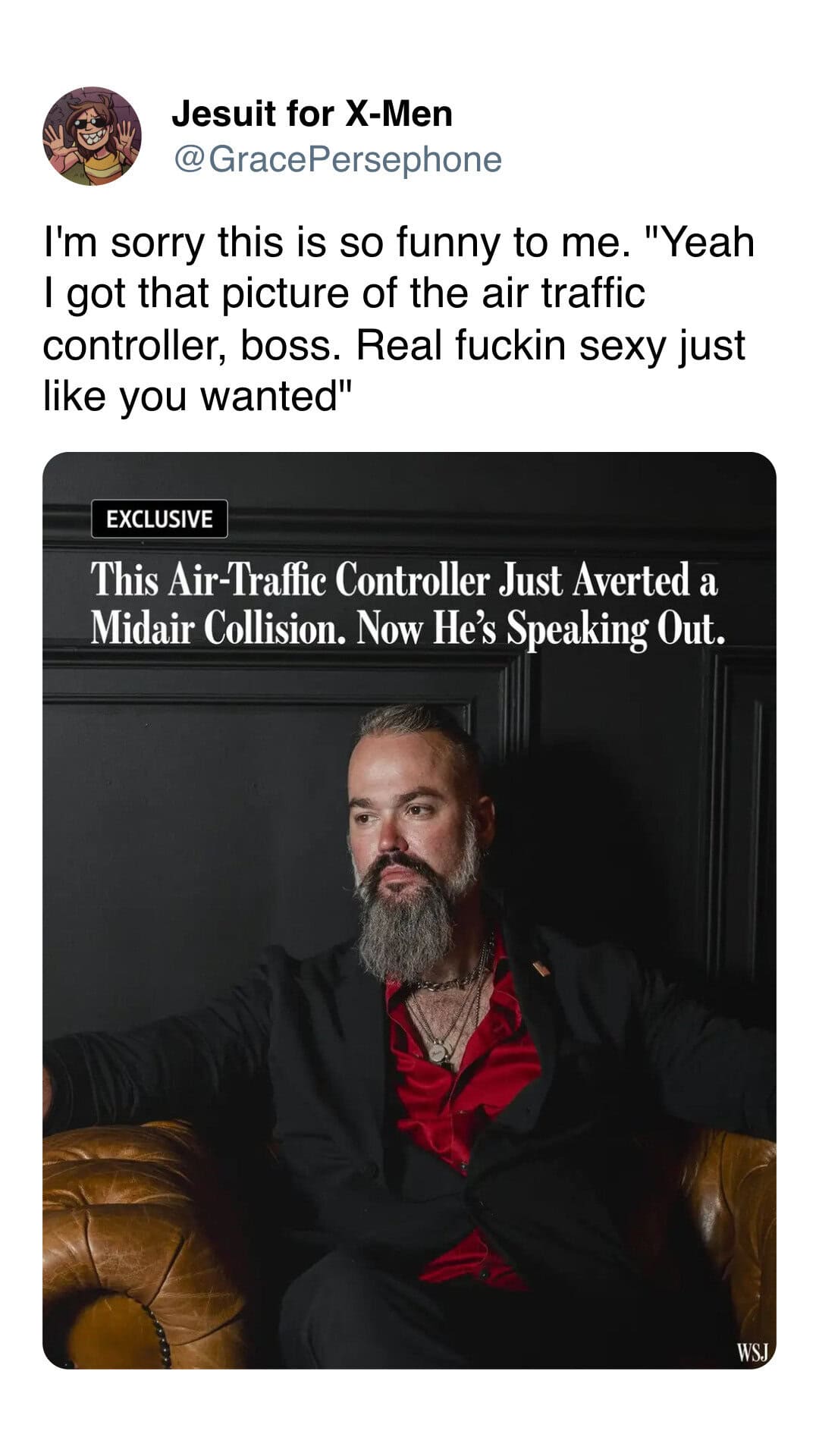819x1456 pixels.
Task: Click the small lapel pin on the jacket
Action: coord(540,968)
